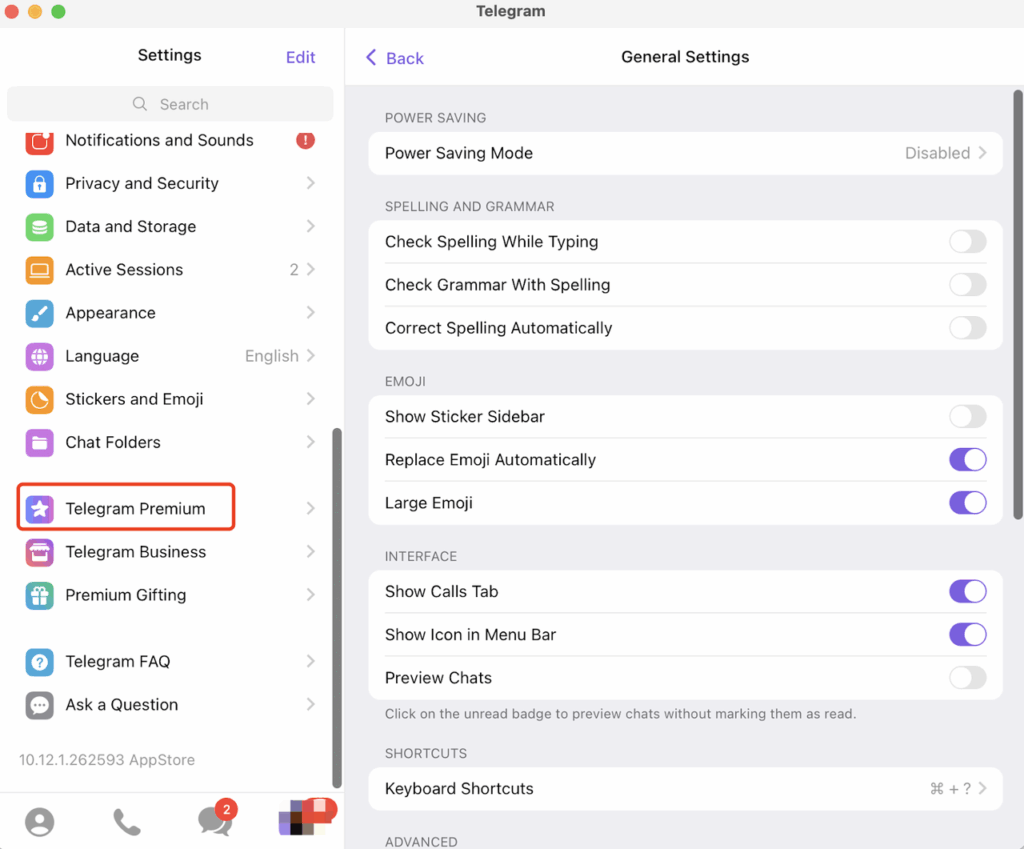The image size is (1024, 849).
Task: Open Chats tab with unread badge
Action: point(214,821)
